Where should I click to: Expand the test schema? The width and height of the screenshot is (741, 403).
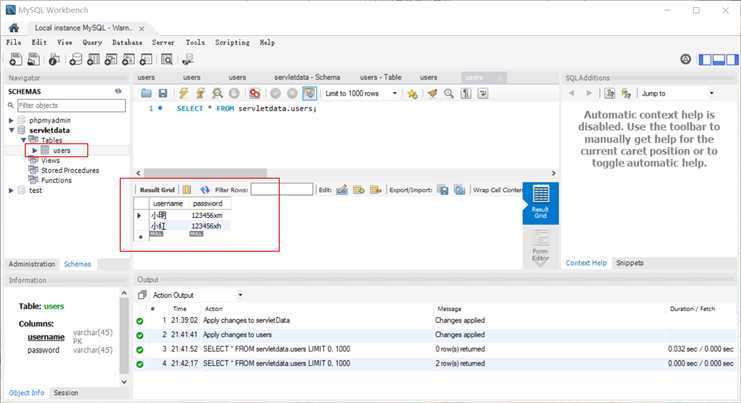point(11,190)
